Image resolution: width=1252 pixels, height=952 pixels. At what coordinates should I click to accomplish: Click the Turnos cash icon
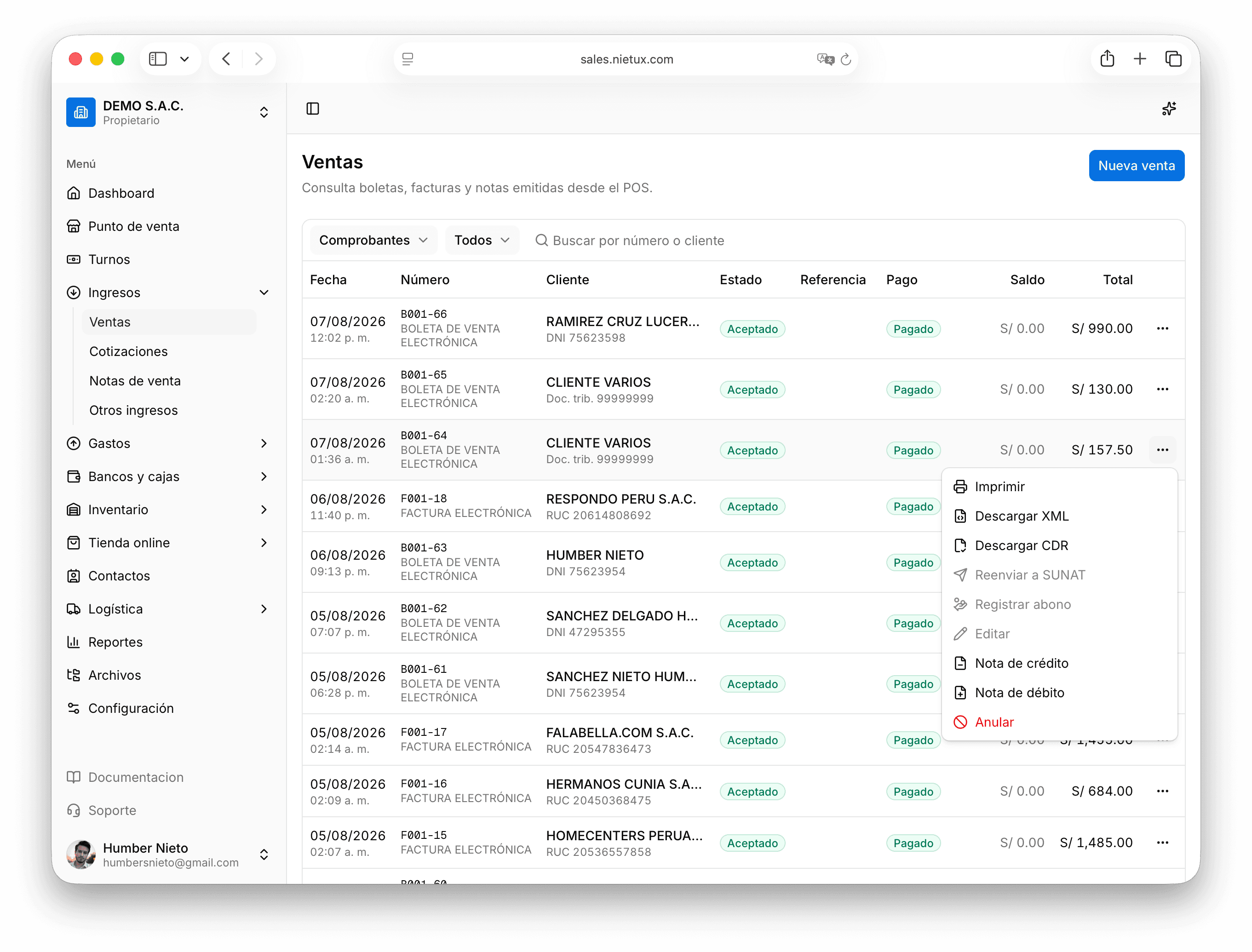coord(74,259)
